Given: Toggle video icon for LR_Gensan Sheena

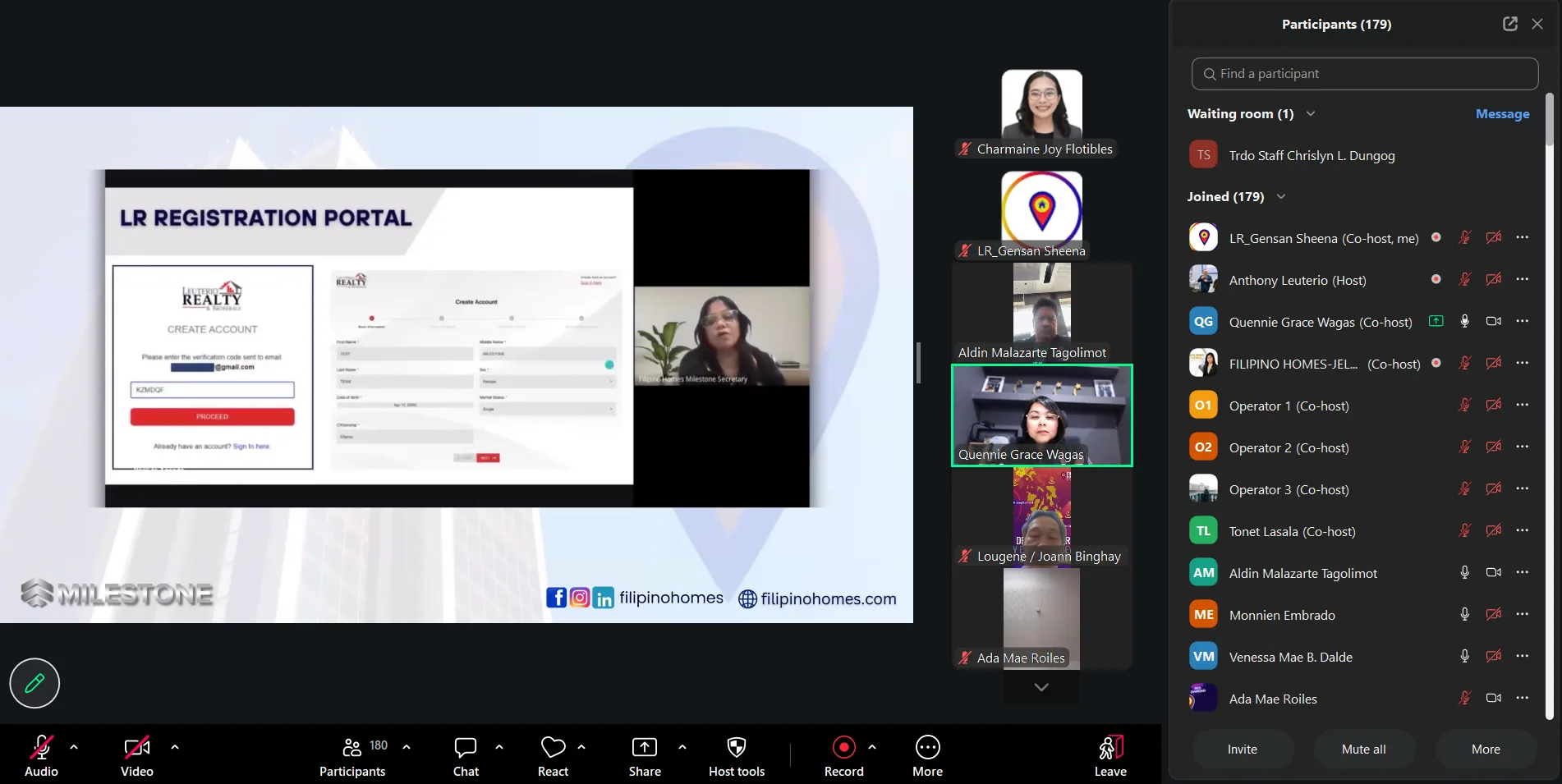Looking at the screenshot, I should coord(1494,237).
